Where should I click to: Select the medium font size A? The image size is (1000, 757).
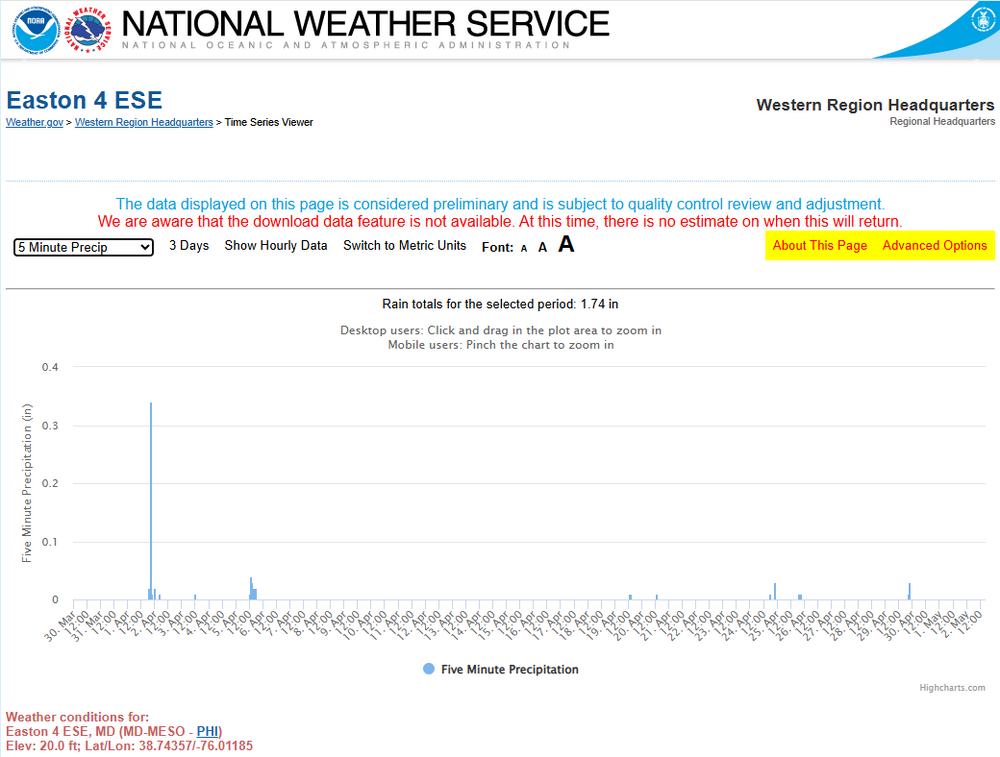point(543,247)
